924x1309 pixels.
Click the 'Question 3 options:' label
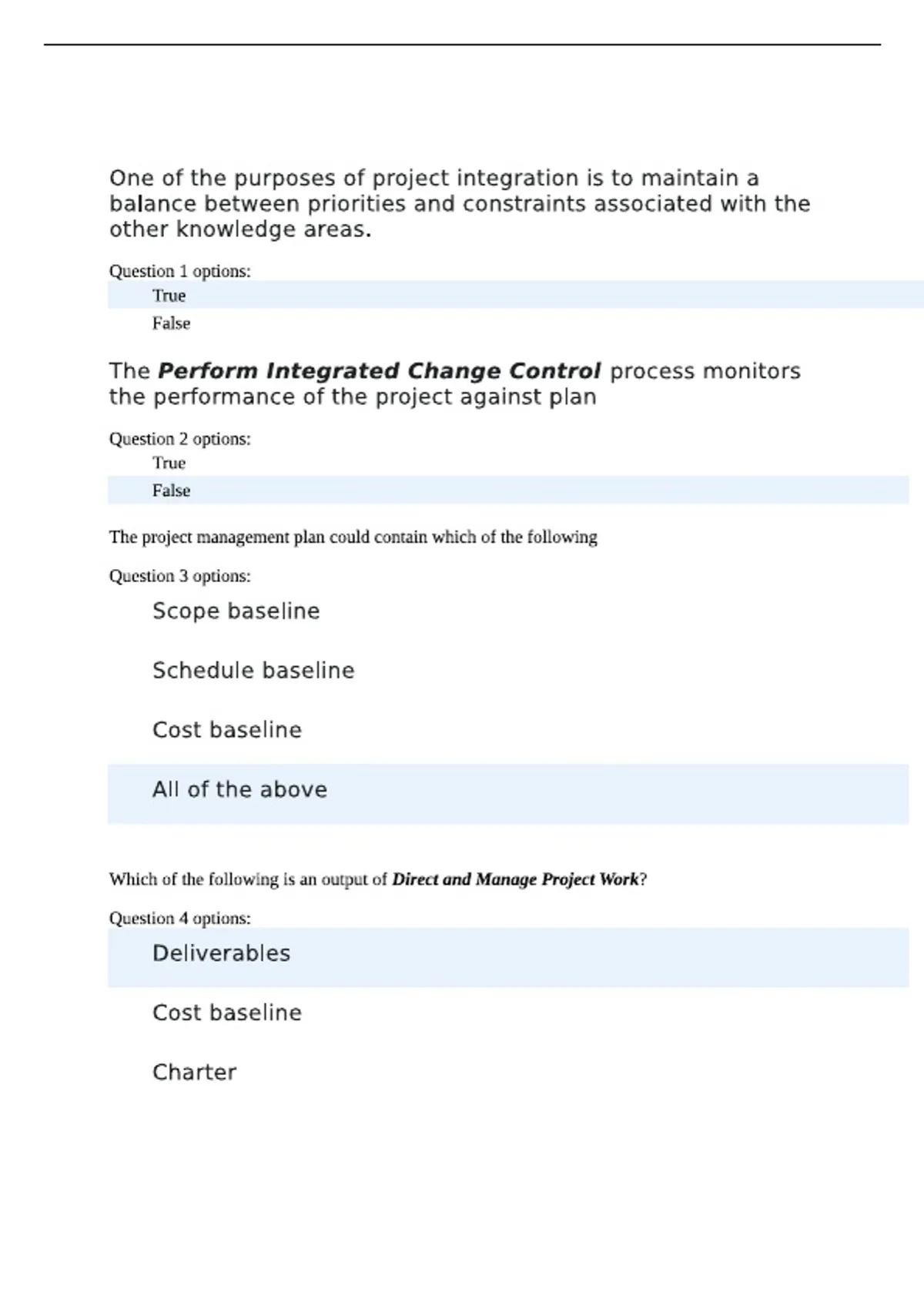179,576
